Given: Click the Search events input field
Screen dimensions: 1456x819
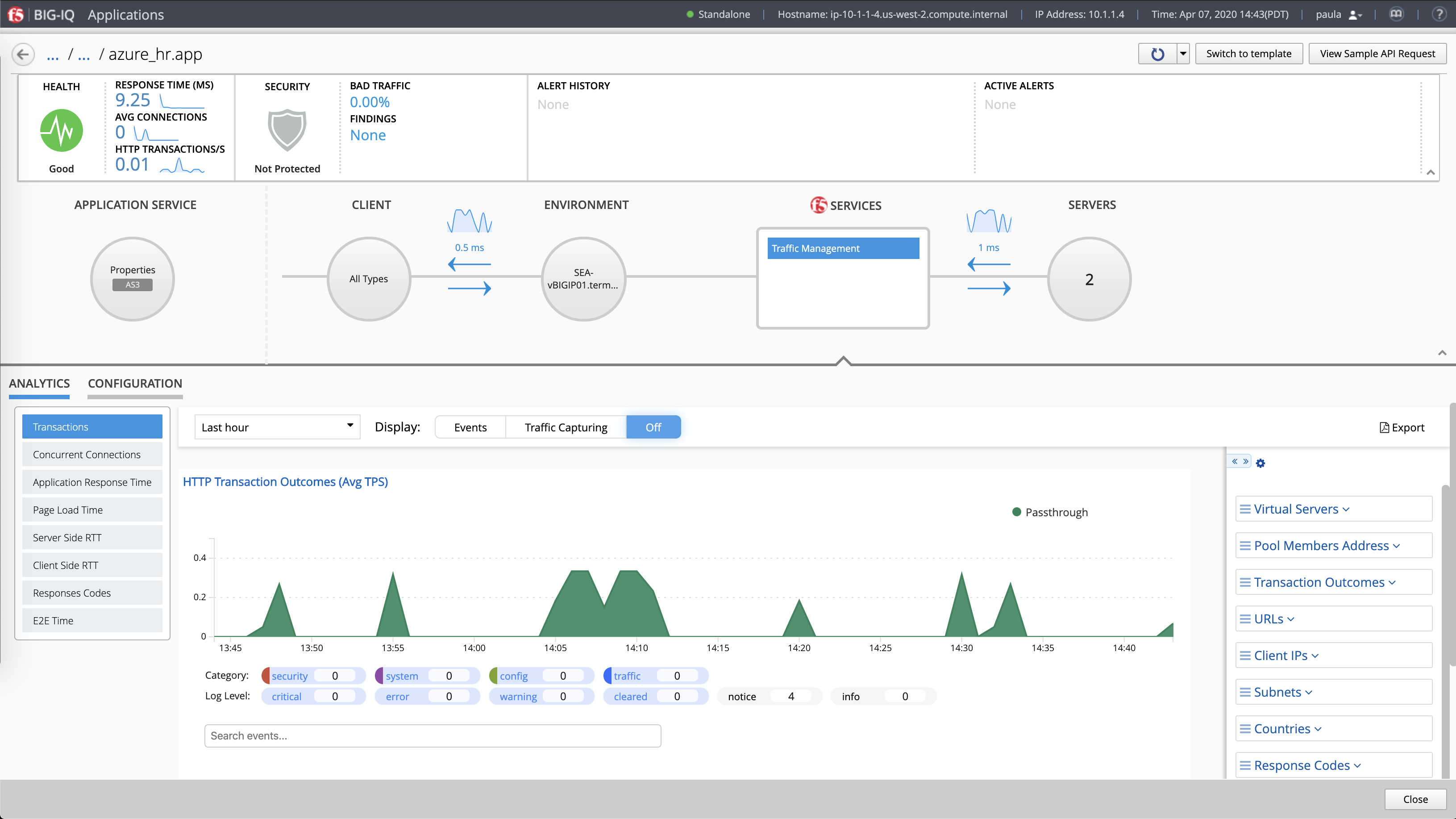Looking at the screenshot, I should [433, 736].
